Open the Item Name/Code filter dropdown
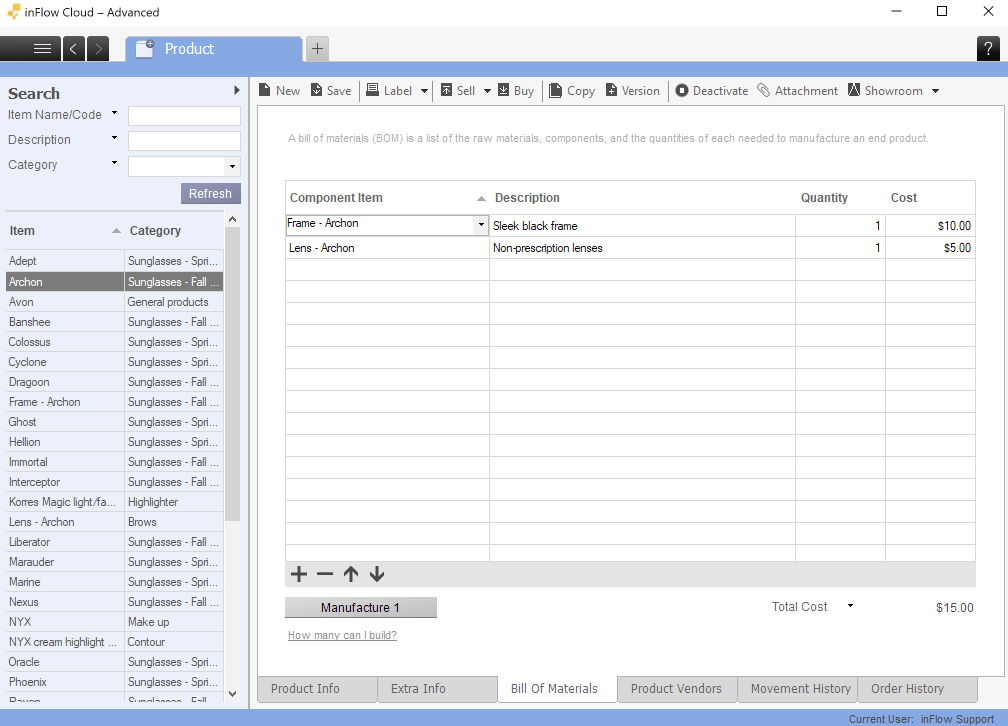The height and width of the screenshot is (726, 1008). (x=114, y=113)
